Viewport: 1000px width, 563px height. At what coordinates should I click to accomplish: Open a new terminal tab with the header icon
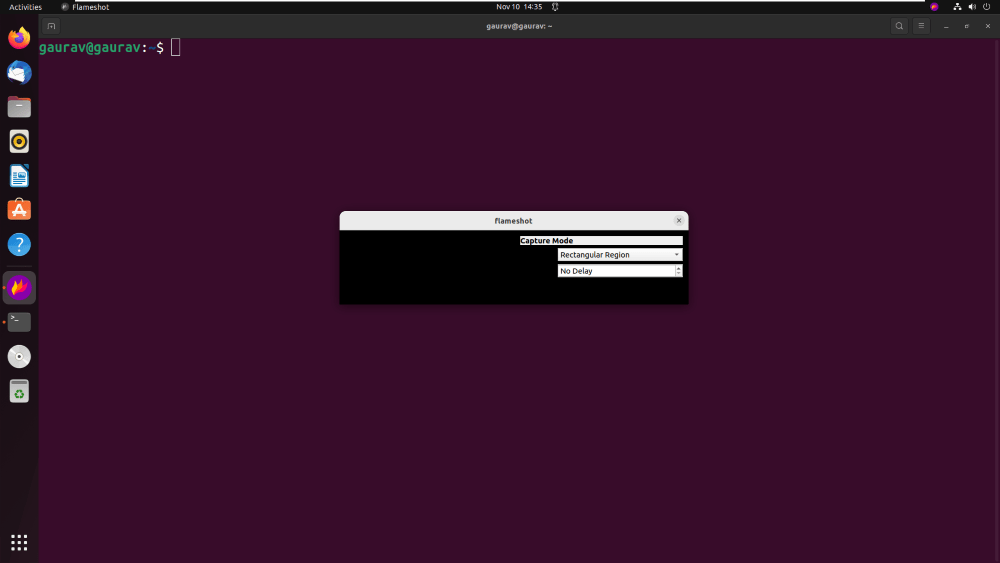[x=51, y=26]
